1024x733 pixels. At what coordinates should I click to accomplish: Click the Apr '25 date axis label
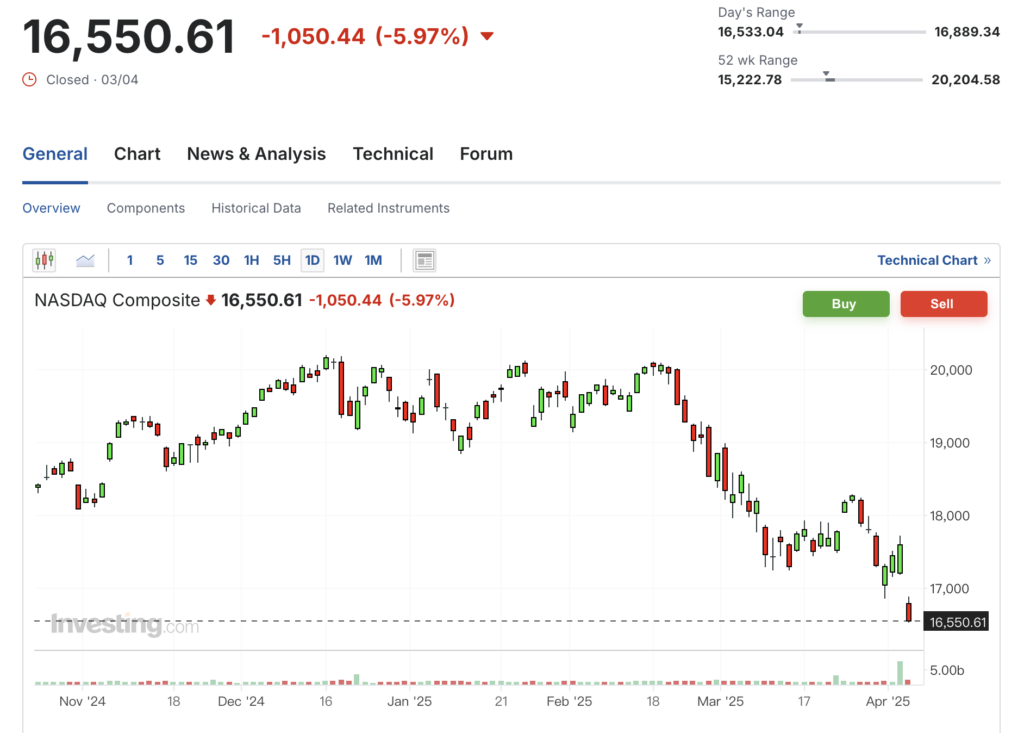coord(888,702)
